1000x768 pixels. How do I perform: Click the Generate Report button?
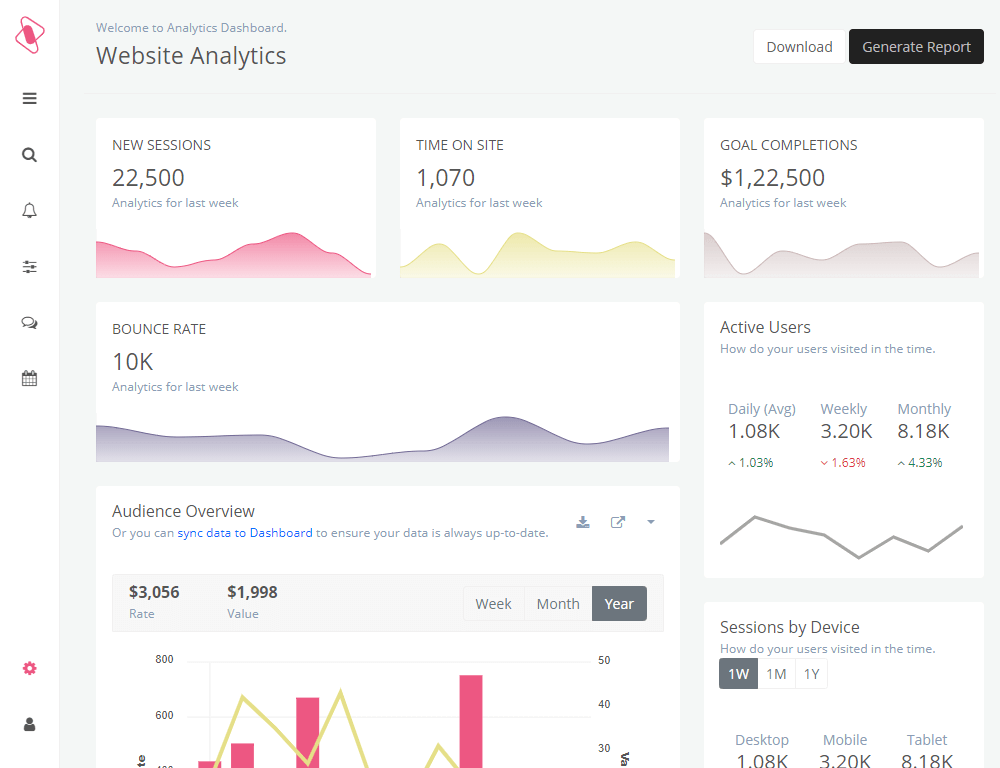(x=916, y=47)
